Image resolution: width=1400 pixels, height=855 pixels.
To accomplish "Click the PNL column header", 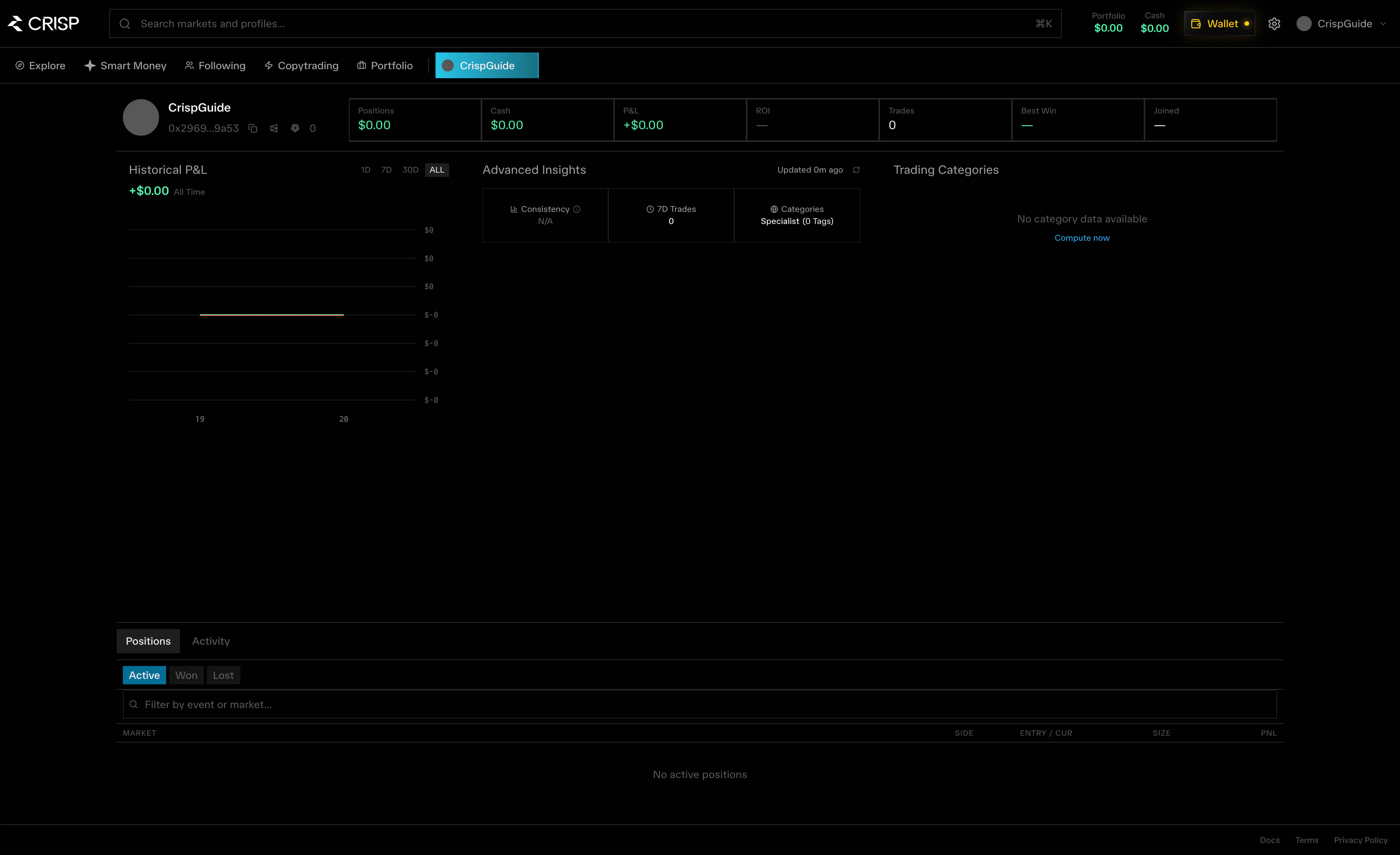I will (x=1268, y=733).
